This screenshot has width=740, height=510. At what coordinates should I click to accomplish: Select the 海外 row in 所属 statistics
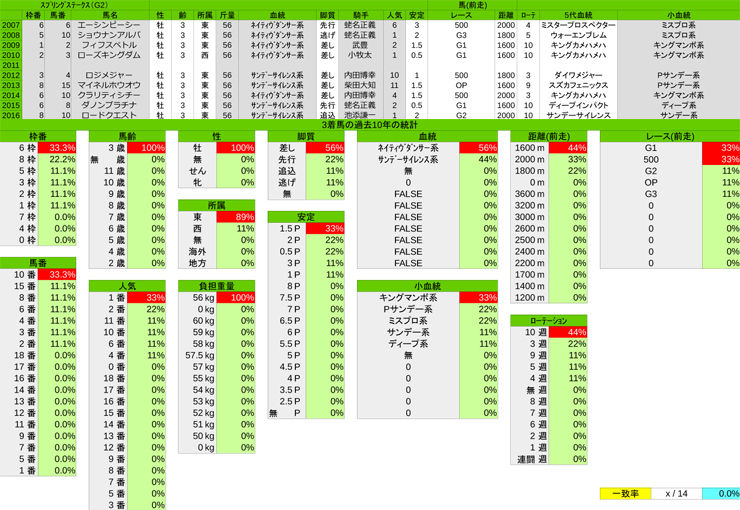[217, 251]
